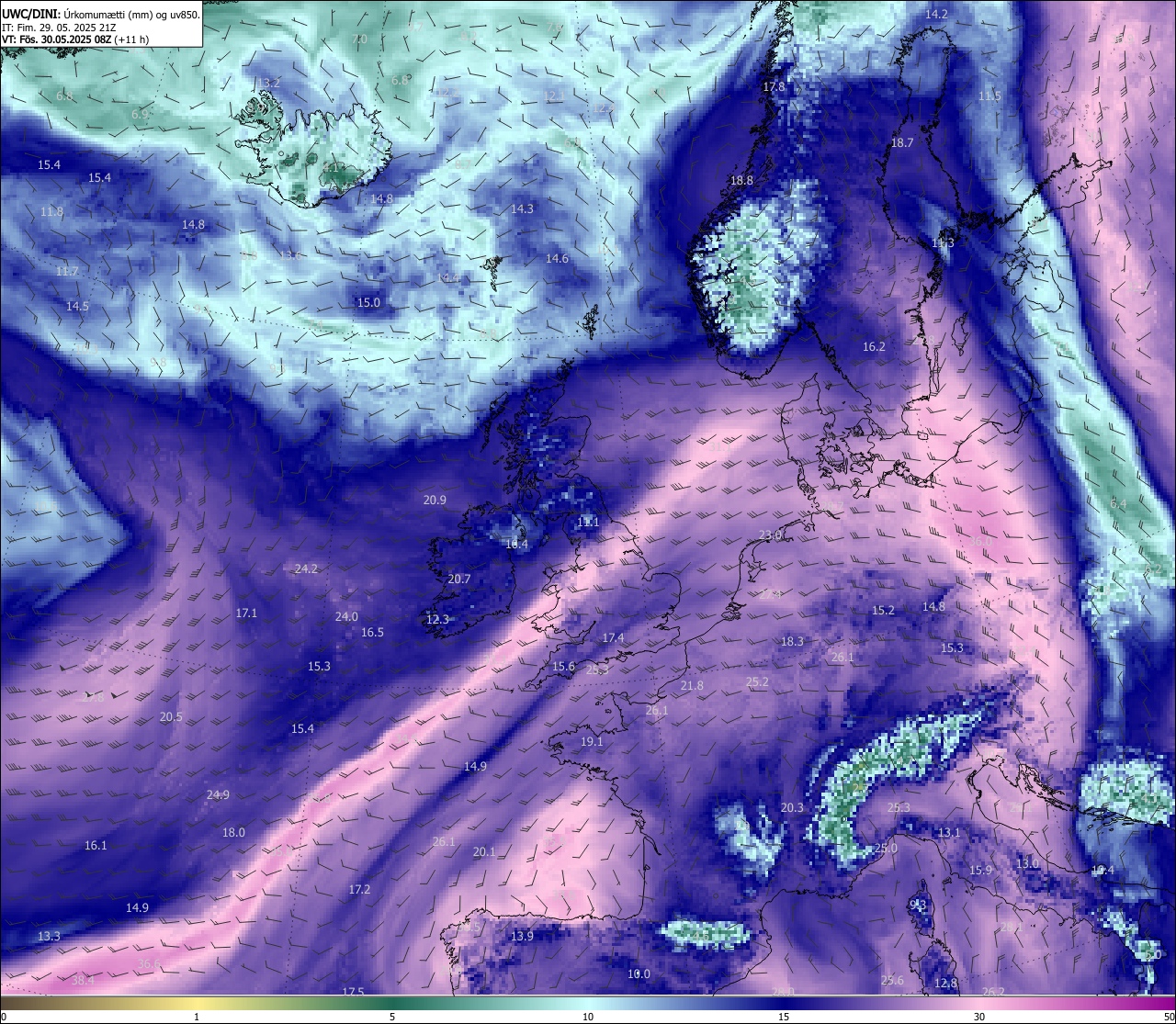The width and height of the screenshot is (1176, 1024).
Task: Click the valid time line 'VT: Fös. 30.05.2025 08Z'
Action: click(75, 39)
